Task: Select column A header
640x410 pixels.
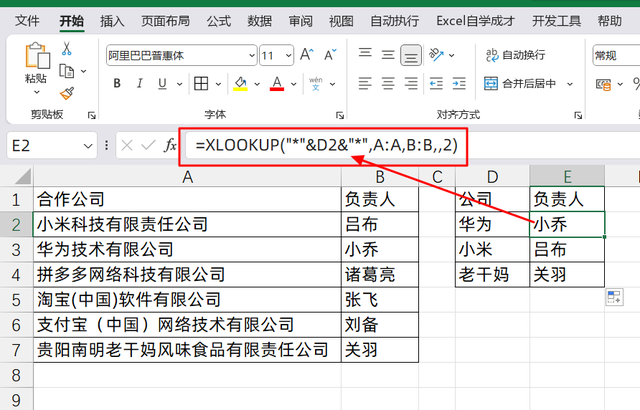Action: [x=187, y=177]
